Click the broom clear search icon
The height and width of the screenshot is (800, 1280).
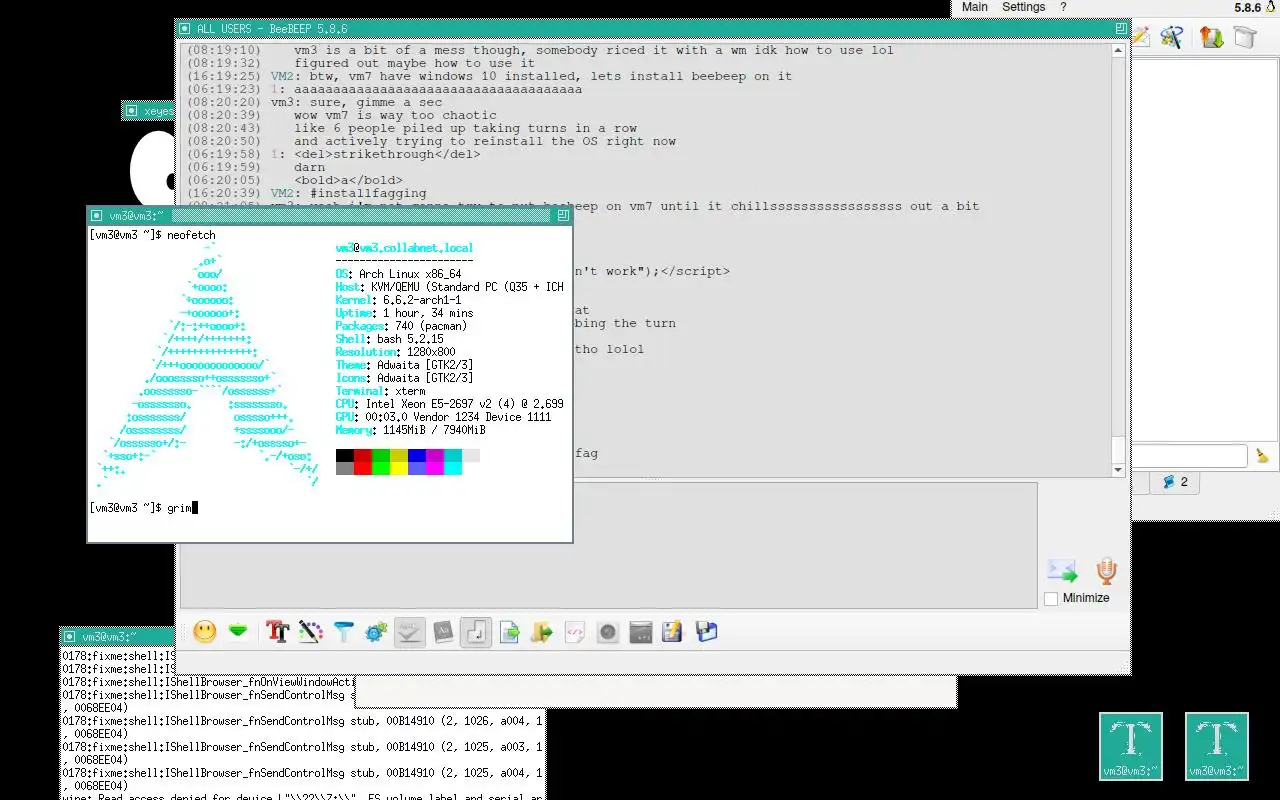1262,456
